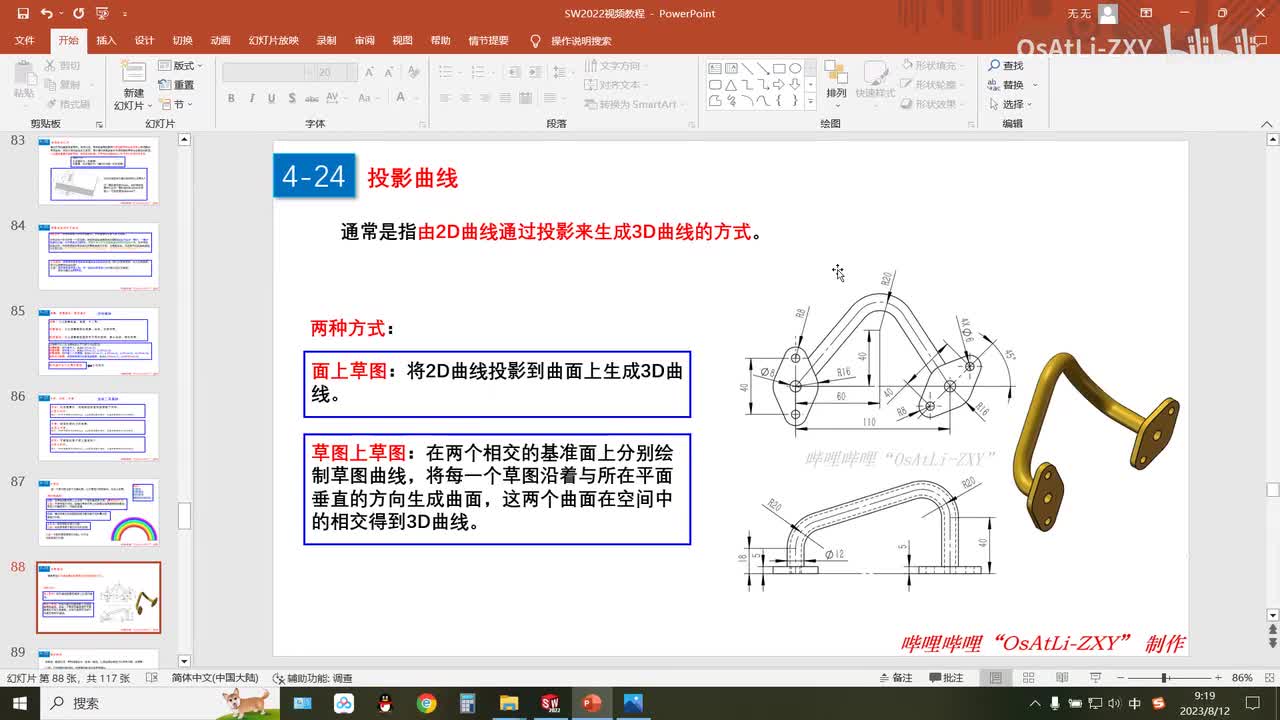Switch to Normal view icon in the status bar
This screenshot has width=1280, height=720.
tap(996, 678)
